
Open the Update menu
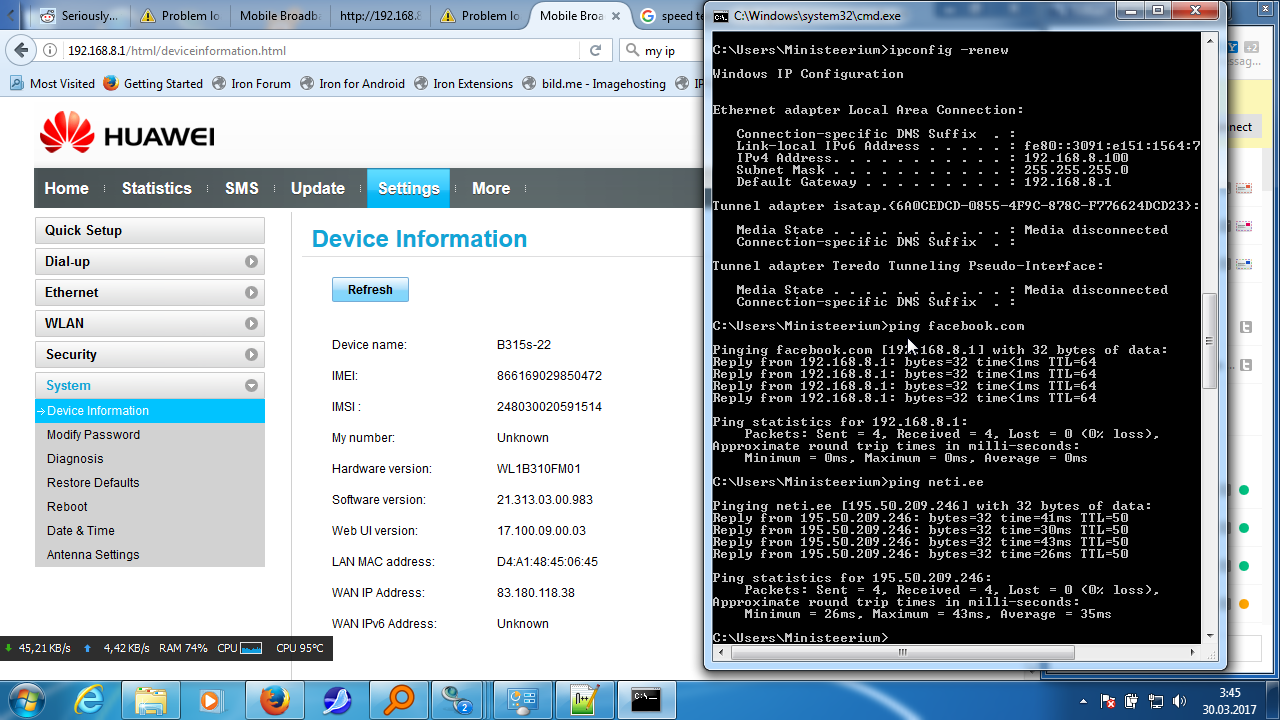(x=318, y=188)
